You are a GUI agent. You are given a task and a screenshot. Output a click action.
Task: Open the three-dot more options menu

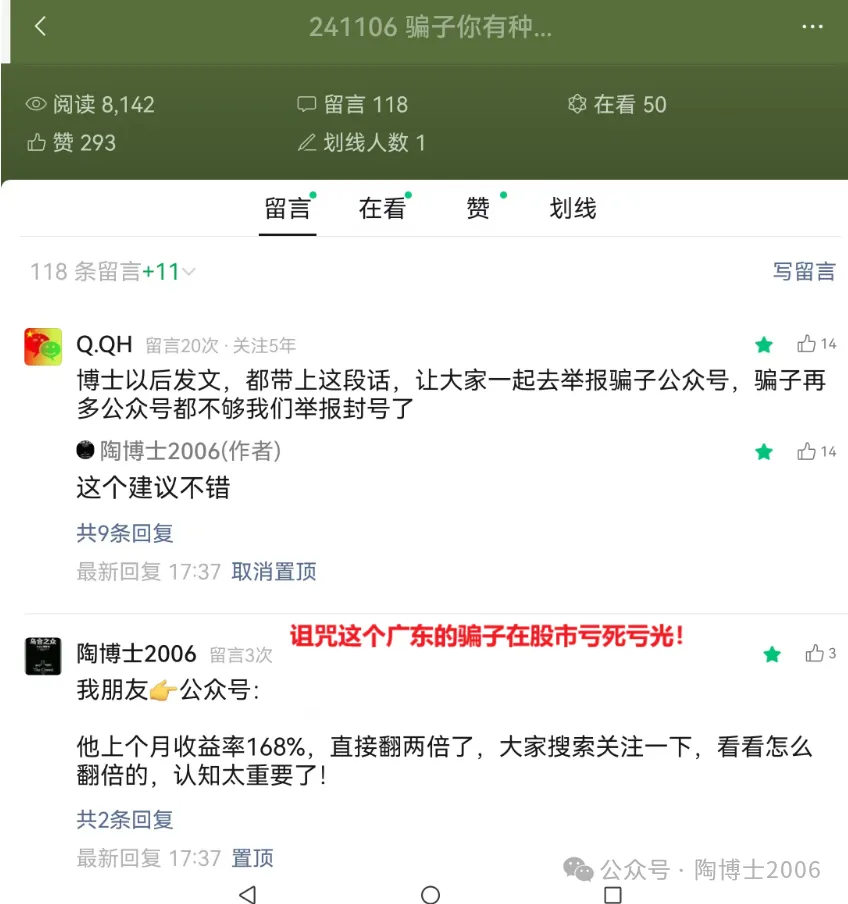(x=812, y=27)
